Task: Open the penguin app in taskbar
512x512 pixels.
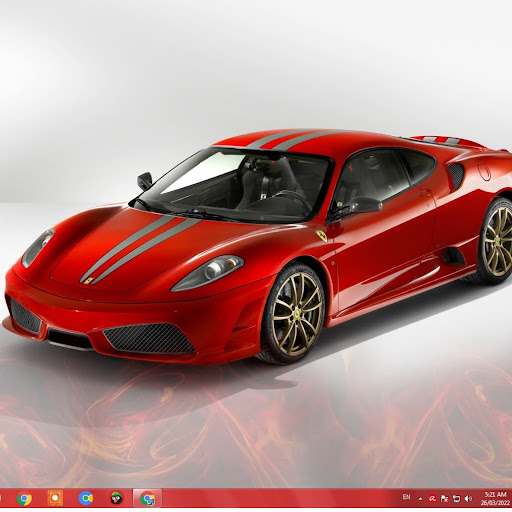Action: click(x=116, y=498)
